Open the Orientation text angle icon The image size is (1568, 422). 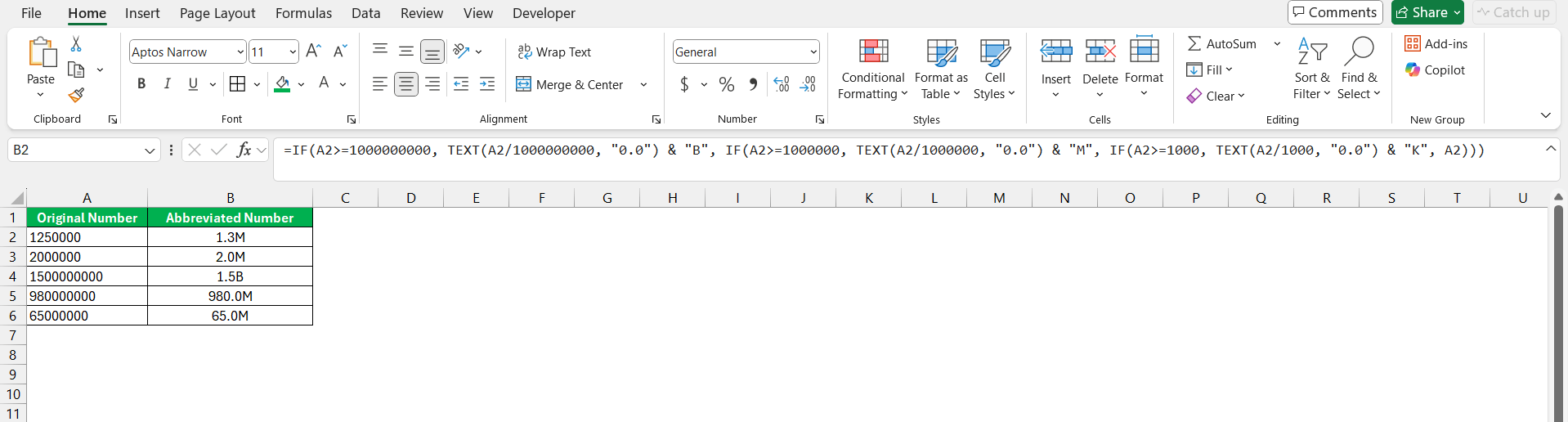pos(462,52)
